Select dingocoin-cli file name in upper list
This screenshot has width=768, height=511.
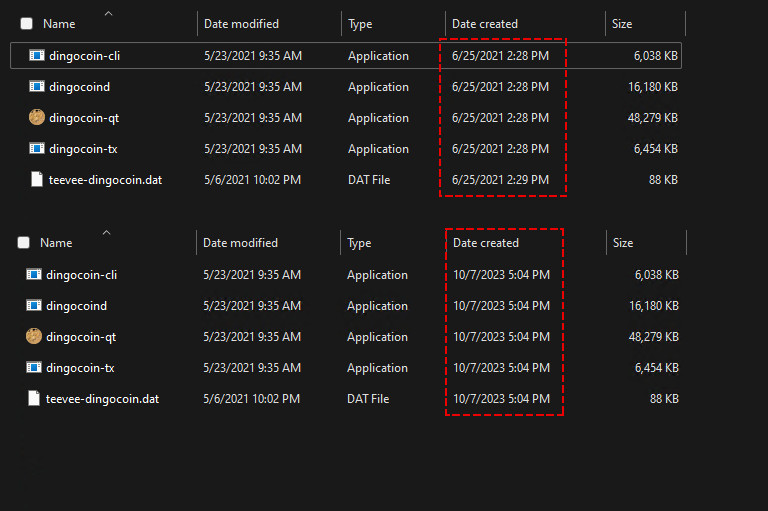[x=84, y=56]
